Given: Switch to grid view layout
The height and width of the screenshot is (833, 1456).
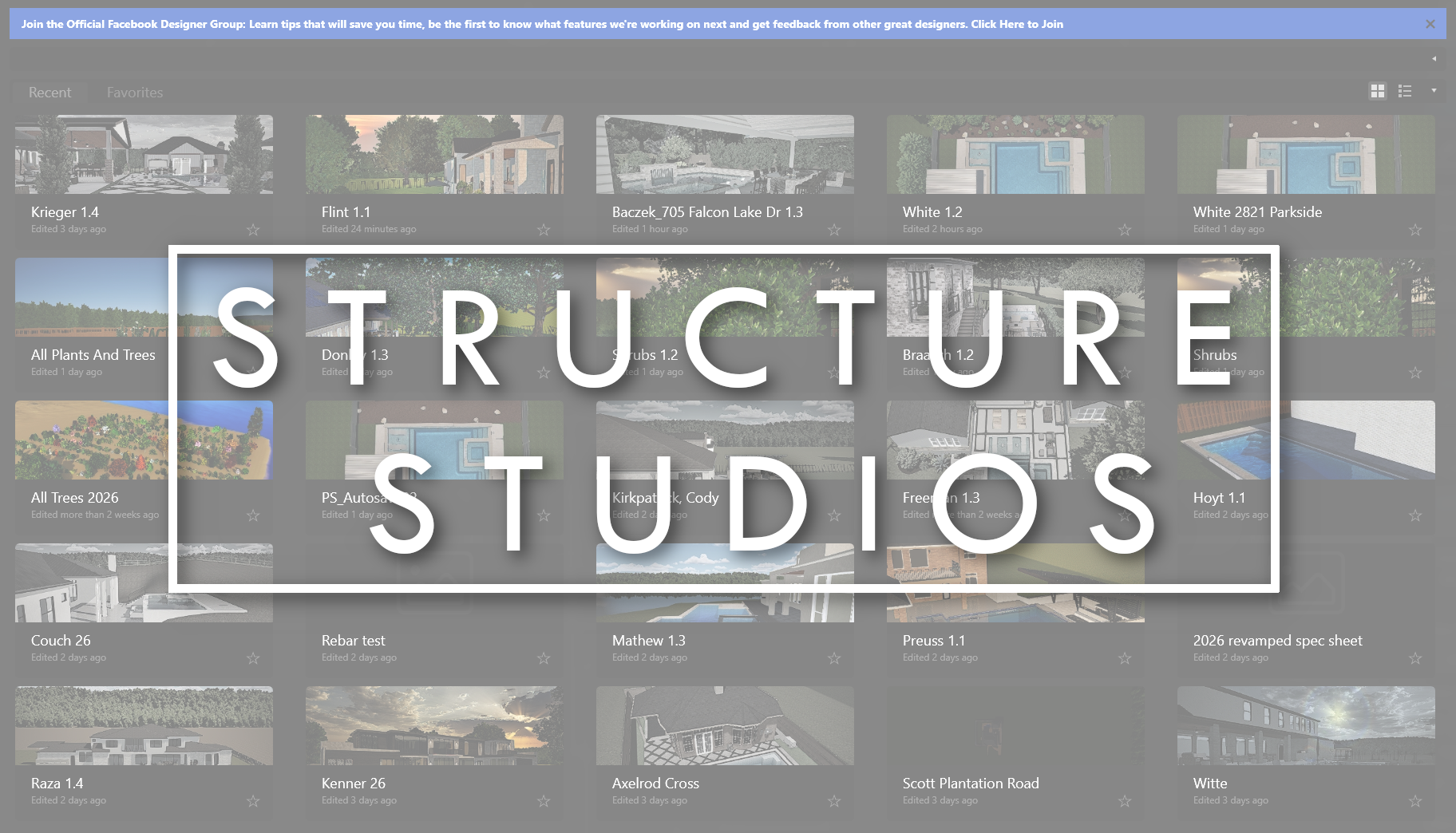Looking at the screenshot, I should point(1378,91).
